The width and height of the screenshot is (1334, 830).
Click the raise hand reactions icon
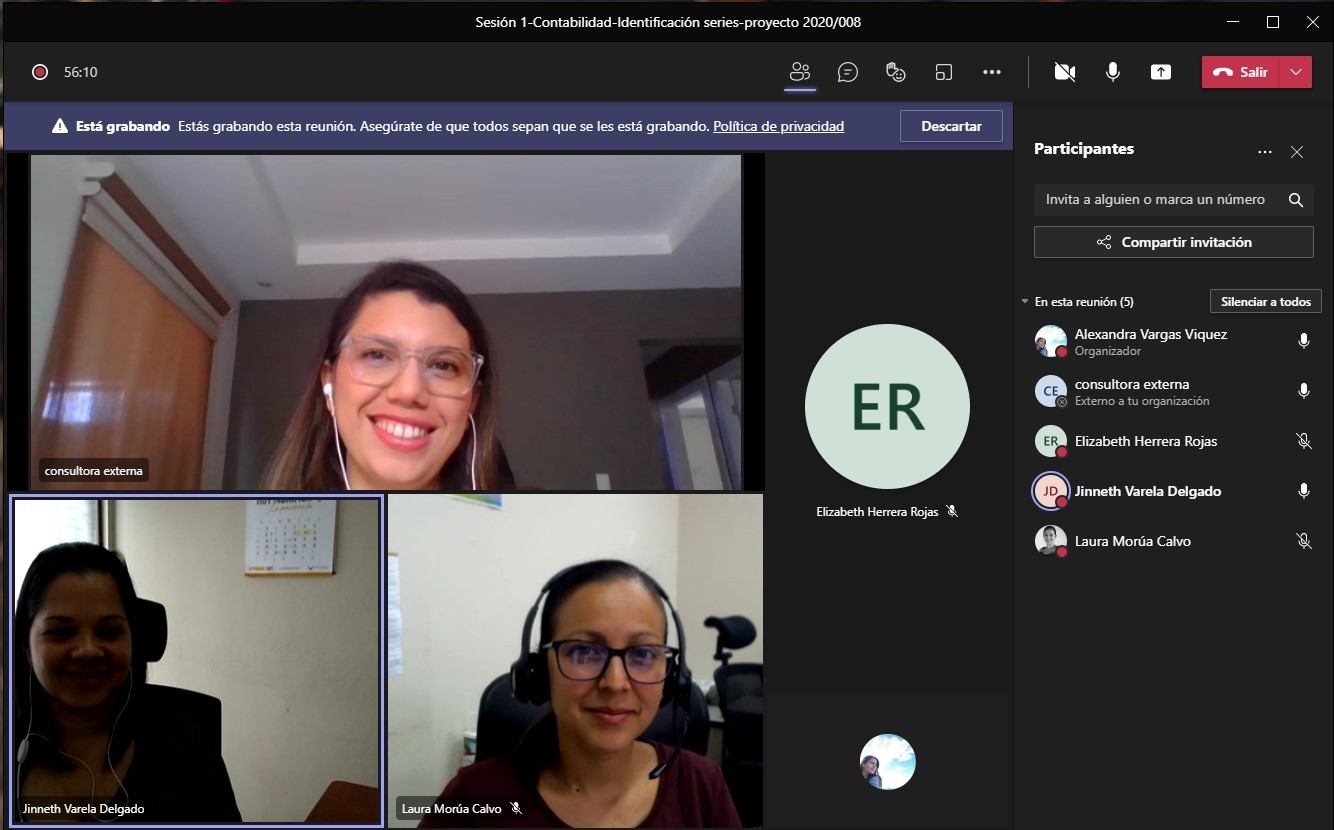(896, 72)
